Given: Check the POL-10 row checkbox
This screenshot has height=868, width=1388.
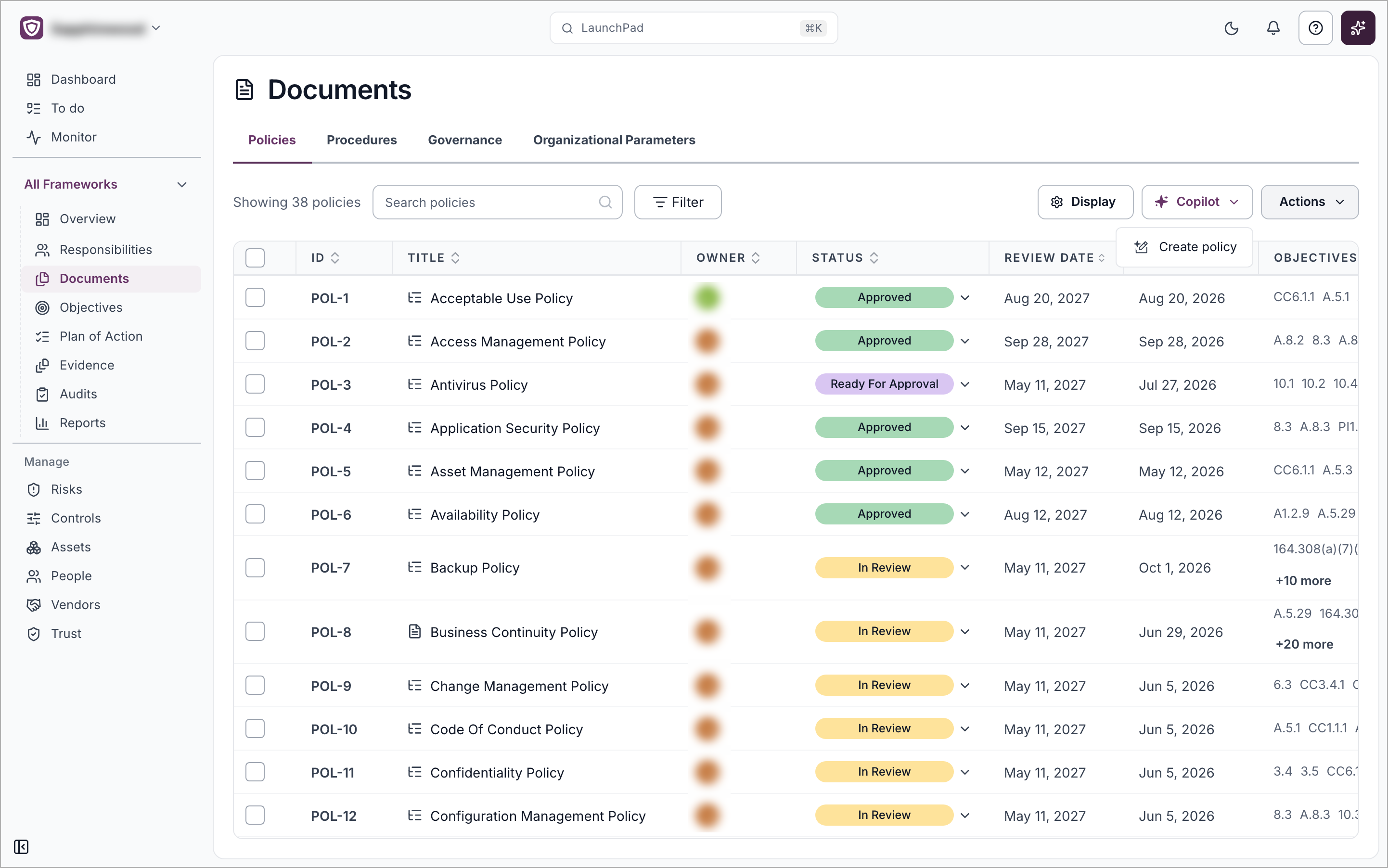Looking at the screenshot, I should (x=255, y=728).
